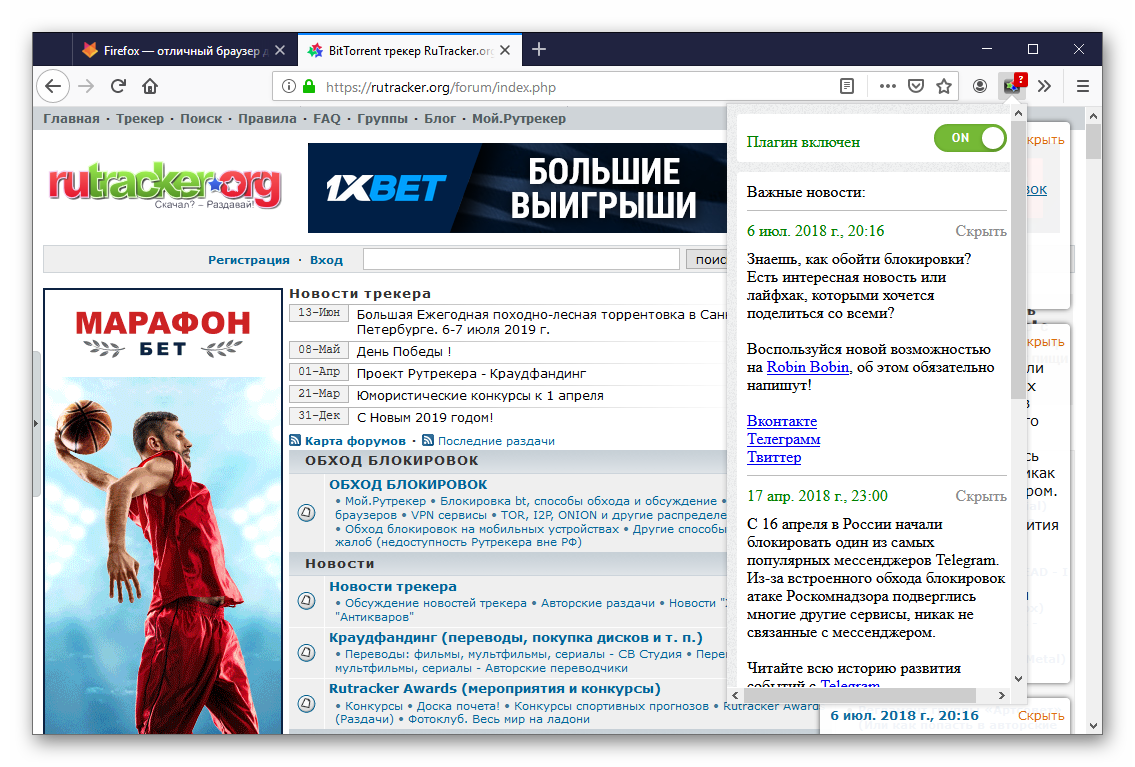Viewport: 1135px width, 767px height.
Task: Expand the toolbar overflow chevron
Action: click(1044, 87)
